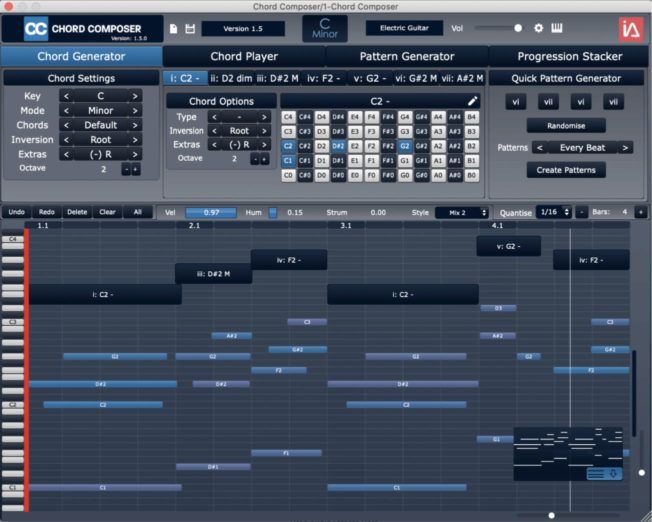Click the minimap overview thumbnail
The height and width of the screenshot is (522, 652).
tap(568, 454)
